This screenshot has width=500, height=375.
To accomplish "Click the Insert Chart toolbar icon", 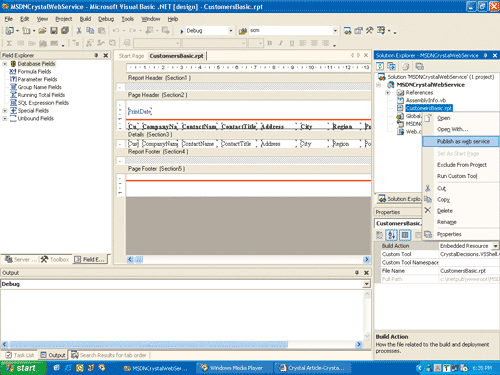I will coord(43,43).
